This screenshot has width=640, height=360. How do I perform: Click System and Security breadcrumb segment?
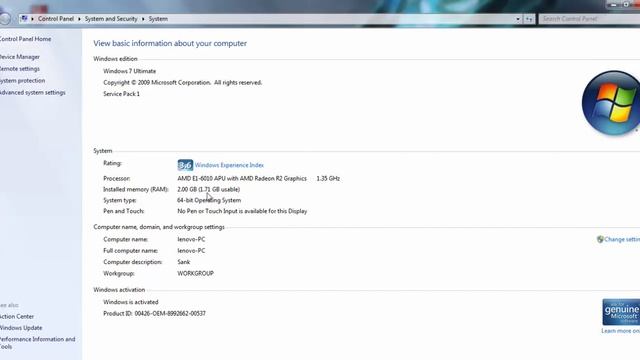tap(111, 19)
